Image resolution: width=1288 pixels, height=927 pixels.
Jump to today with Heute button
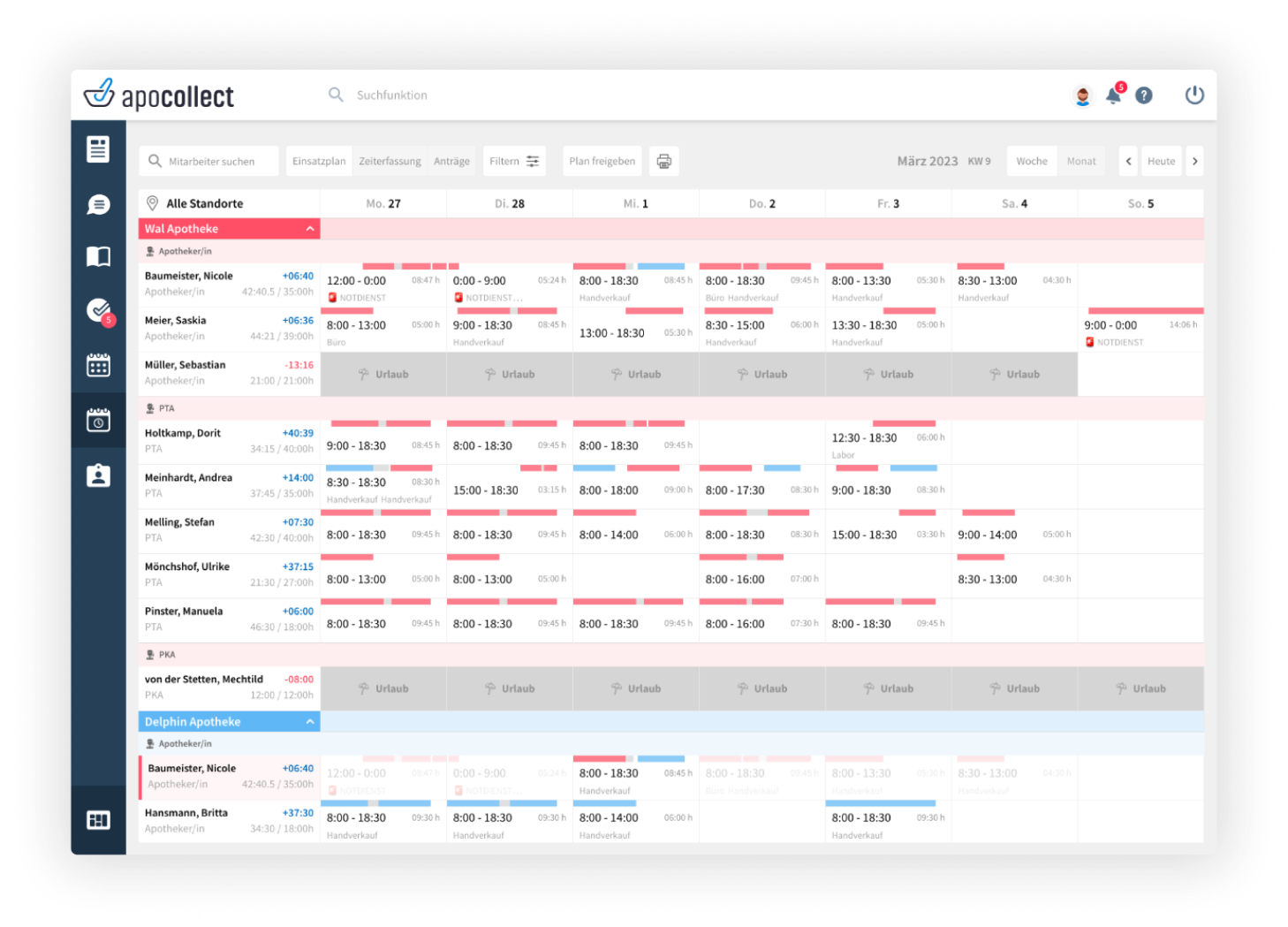click(1161, 161)
